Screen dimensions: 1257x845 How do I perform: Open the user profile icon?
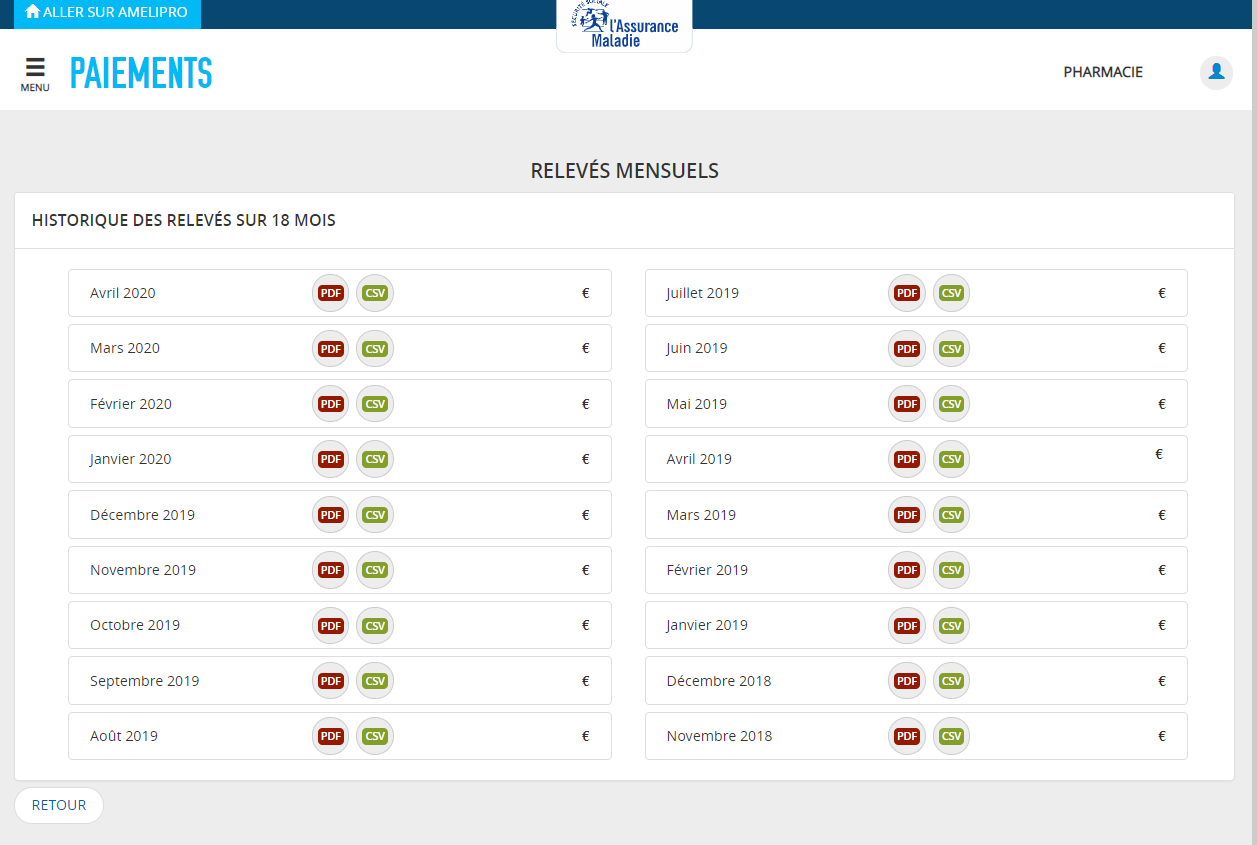click(1216, 72)
